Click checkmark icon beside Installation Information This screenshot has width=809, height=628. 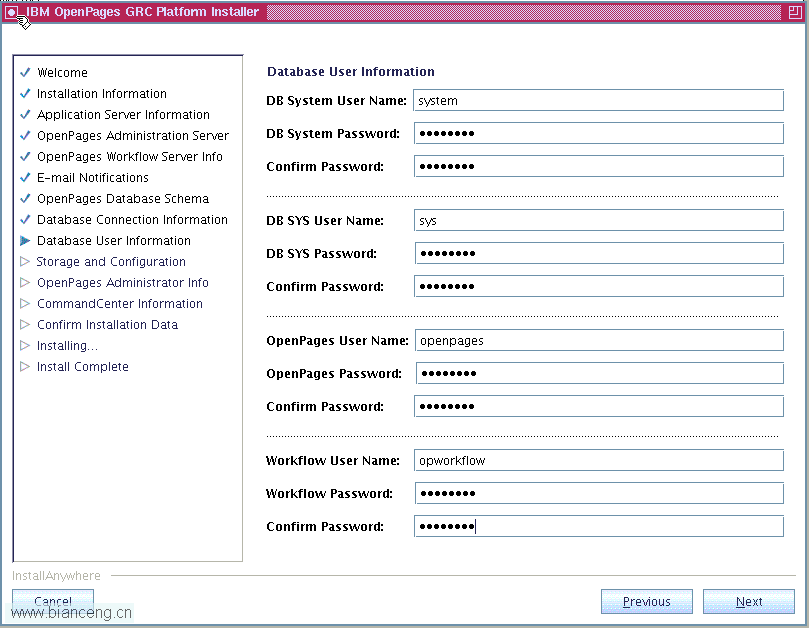click(25, 93)
